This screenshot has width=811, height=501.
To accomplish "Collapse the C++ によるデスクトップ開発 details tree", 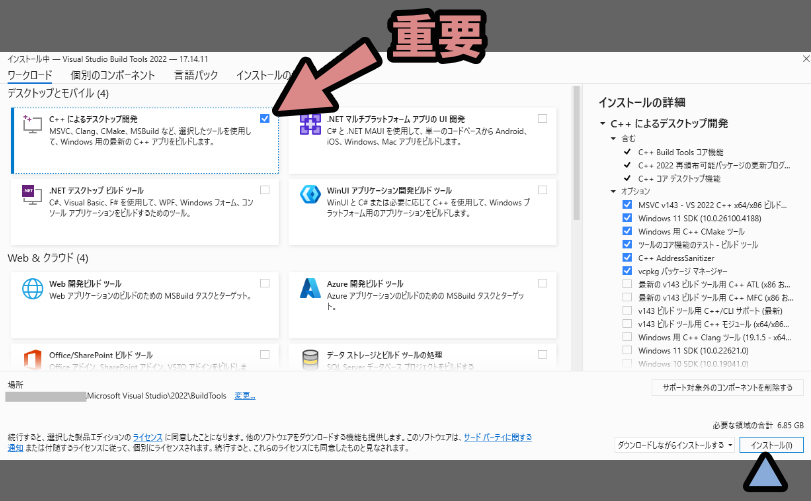I will (x=603, y=124).
